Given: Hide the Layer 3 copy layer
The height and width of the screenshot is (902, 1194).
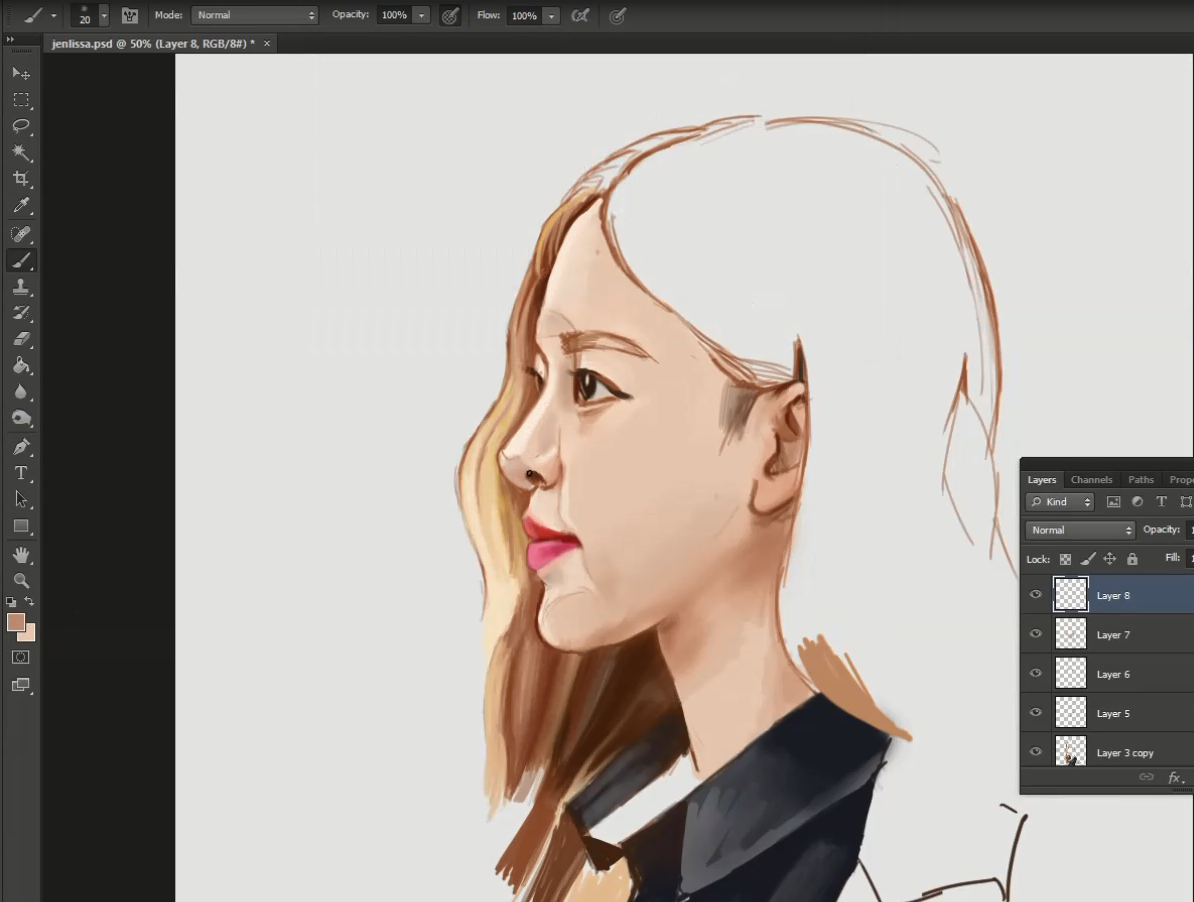Looking at the screenshot, I should pos(1036,753).
